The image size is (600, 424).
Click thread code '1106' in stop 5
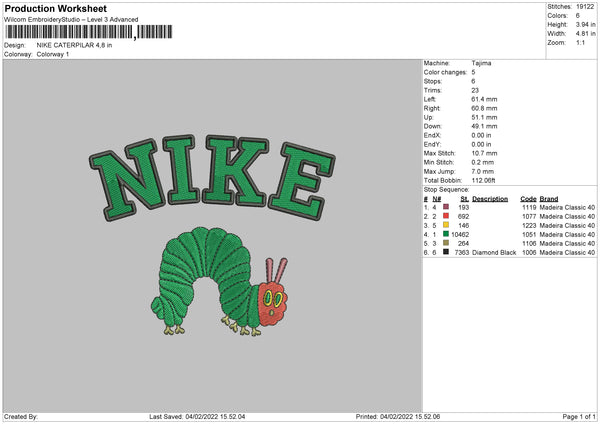click(529, 243)
